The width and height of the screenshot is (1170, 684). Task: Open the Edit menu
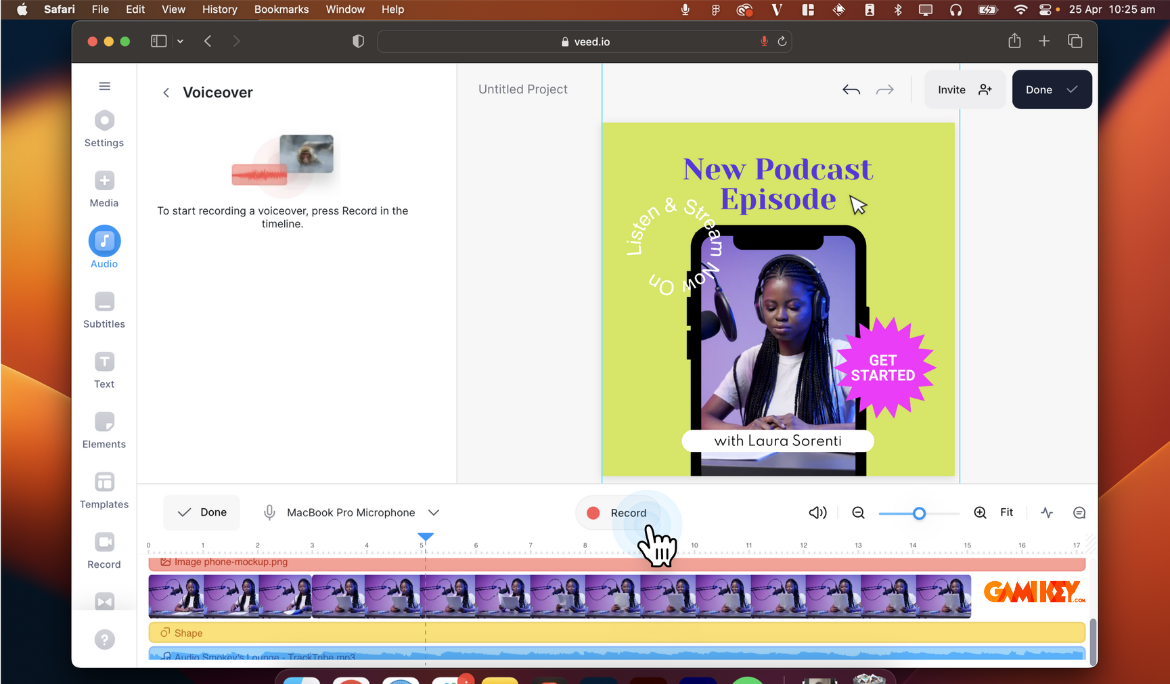[135, 9]
